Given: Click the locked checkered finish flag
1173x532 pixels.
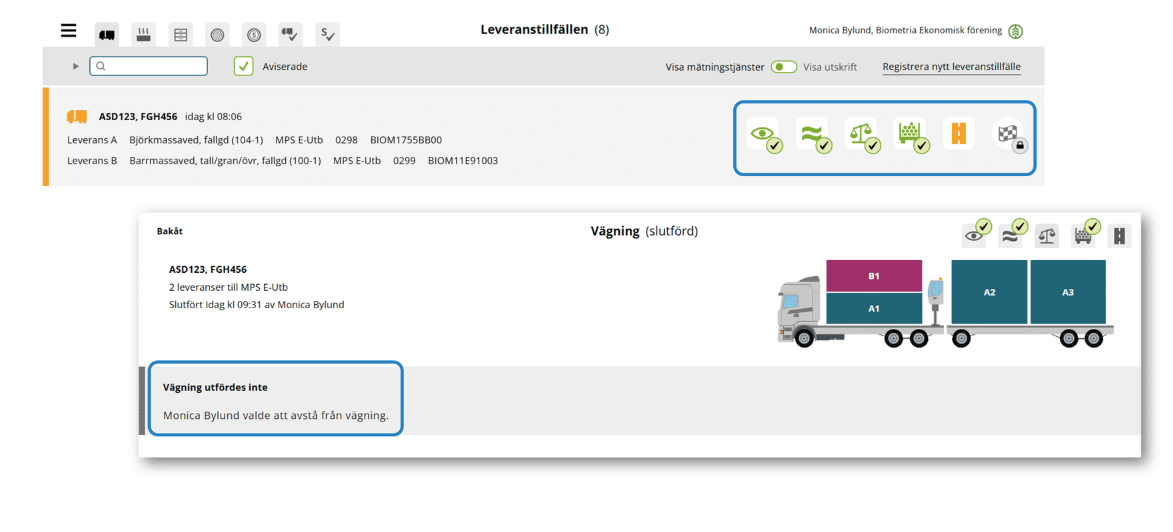Looking at the screenshot, I should tap(1007, 134).
